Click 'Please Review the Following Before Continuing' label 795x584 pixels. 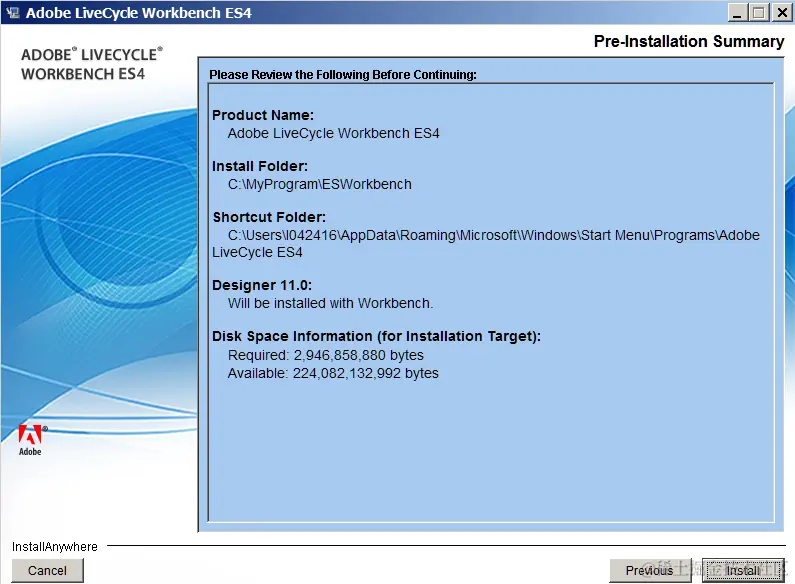click(x=343, y=75)
